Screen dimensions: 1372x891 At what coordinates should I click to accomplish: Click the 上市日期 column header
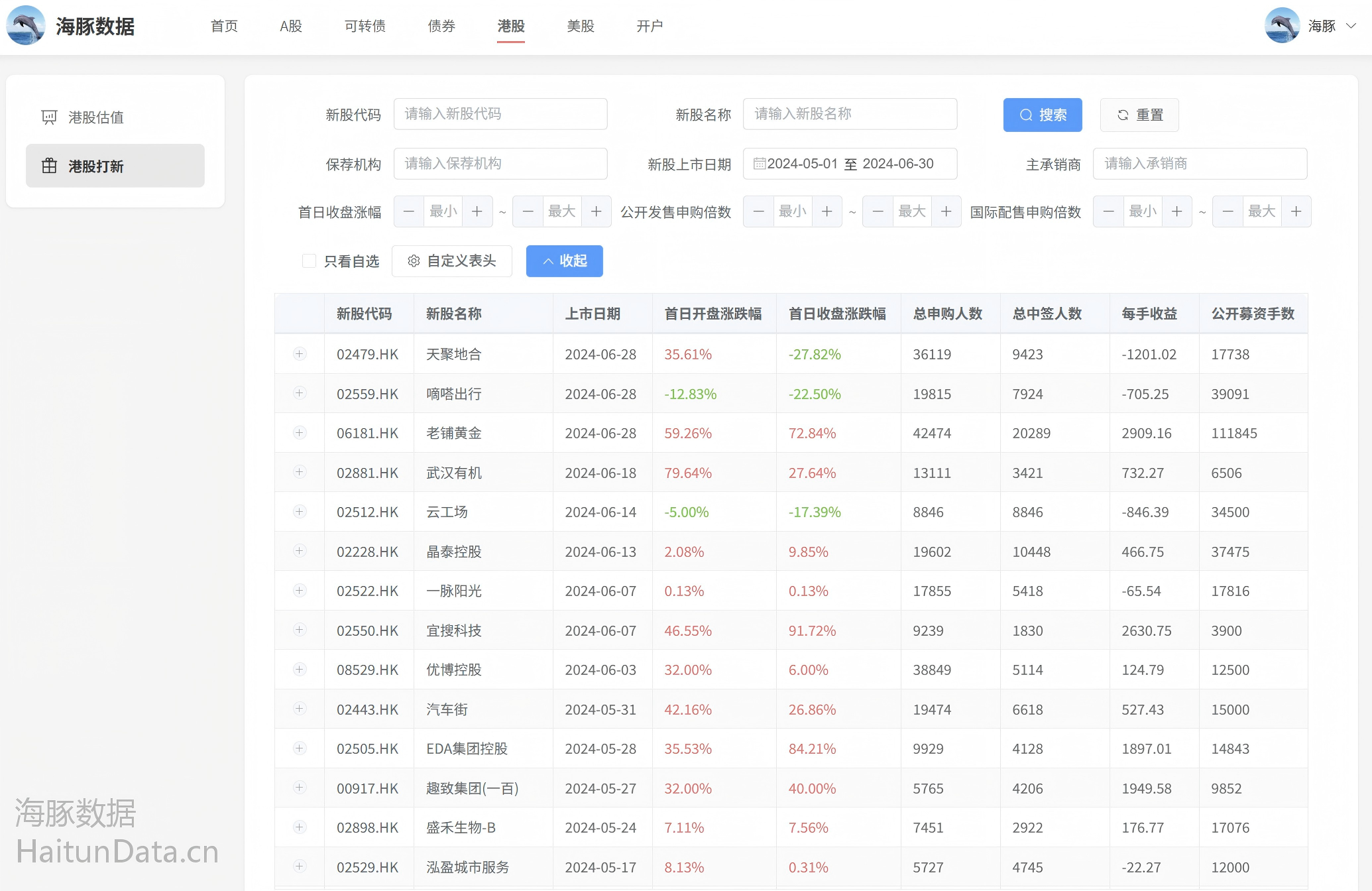click(x=602, y=314)
